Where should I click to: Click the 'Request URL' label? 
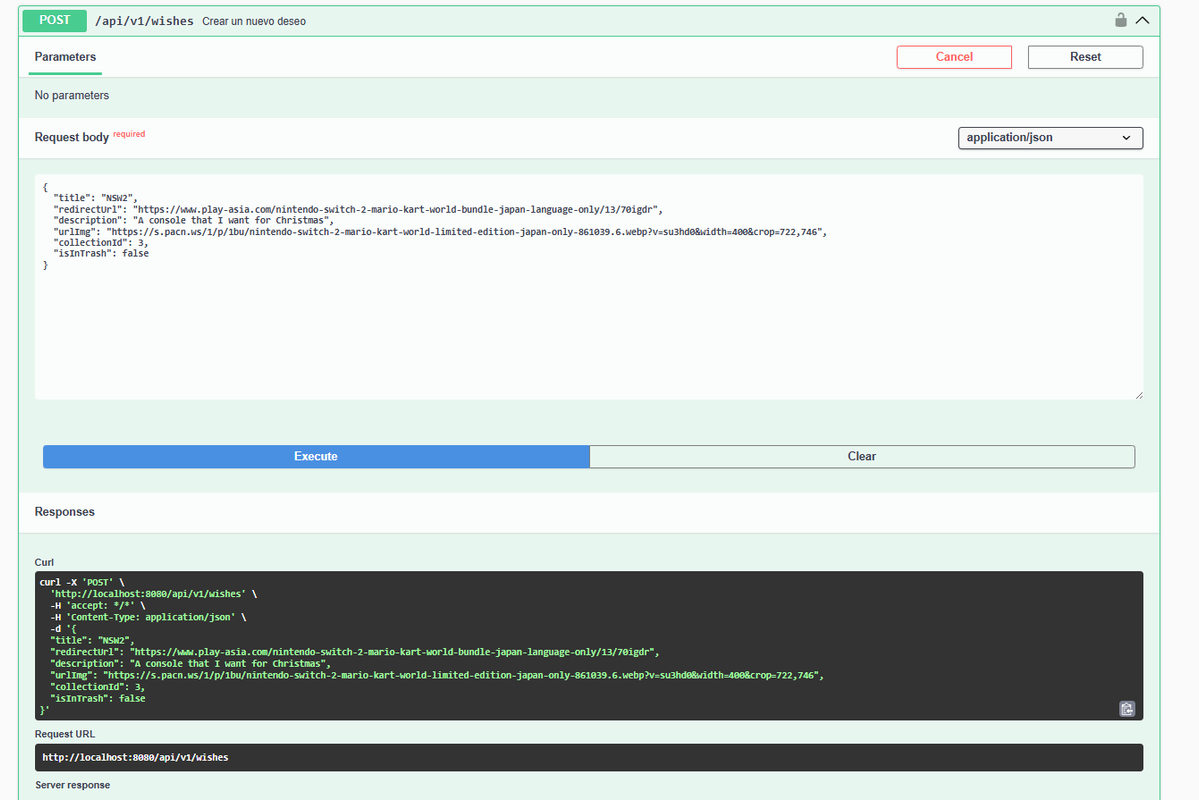pos(65,734)
